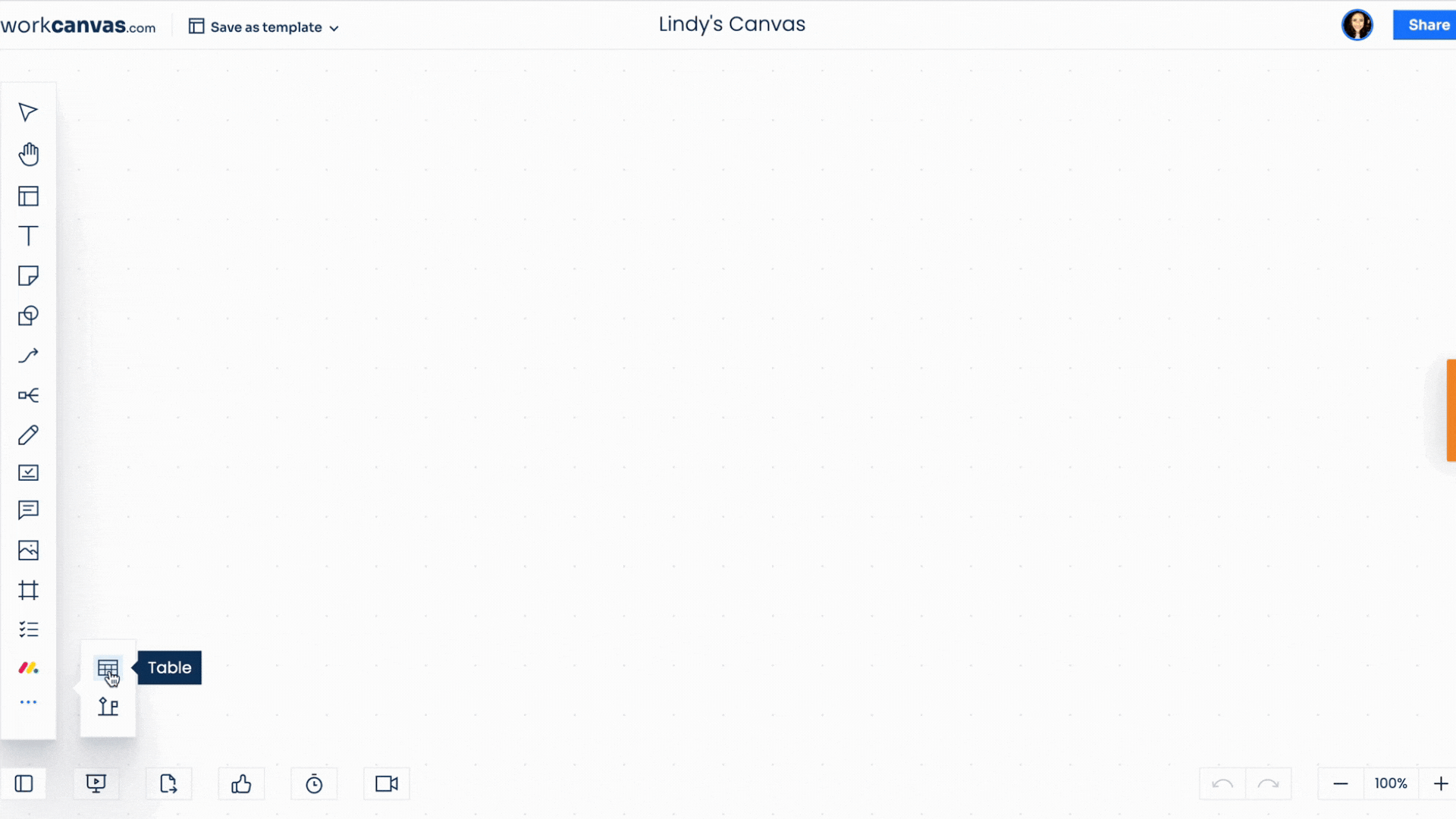Select the Text tool
The image size is (1456, 819).
pyautogui.click(x=28, y=236)
